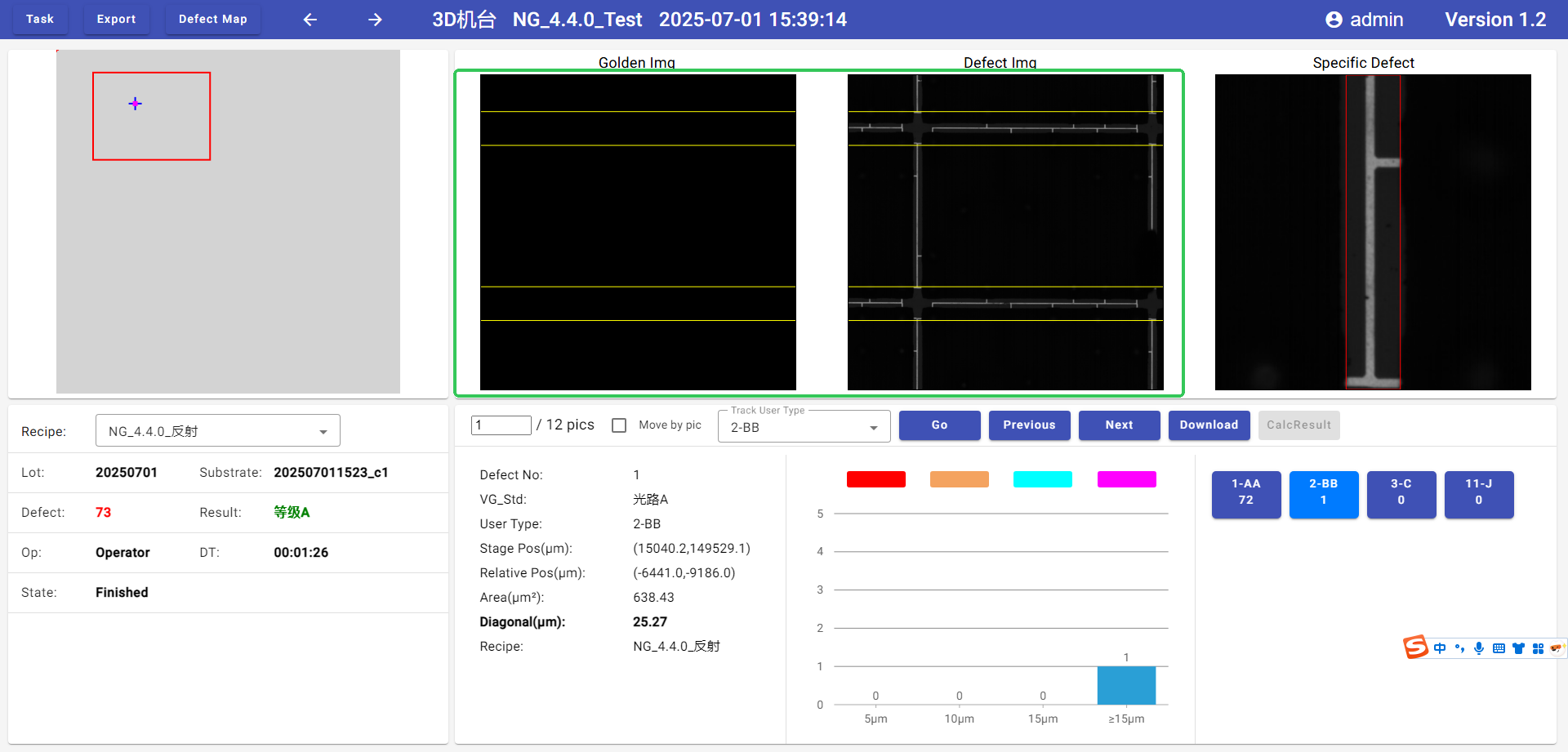Click the Previous button
Image resolution: width=1568 pixels, height=752 pixels.
tap(1030, 425)
